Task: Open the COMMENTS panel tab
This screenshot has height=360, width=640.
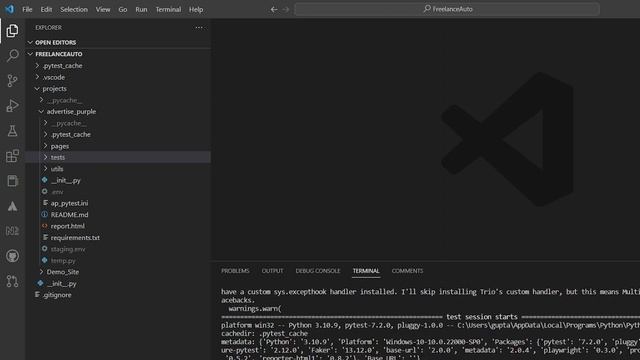Action: pyautogui.click(x=407, y=271)
